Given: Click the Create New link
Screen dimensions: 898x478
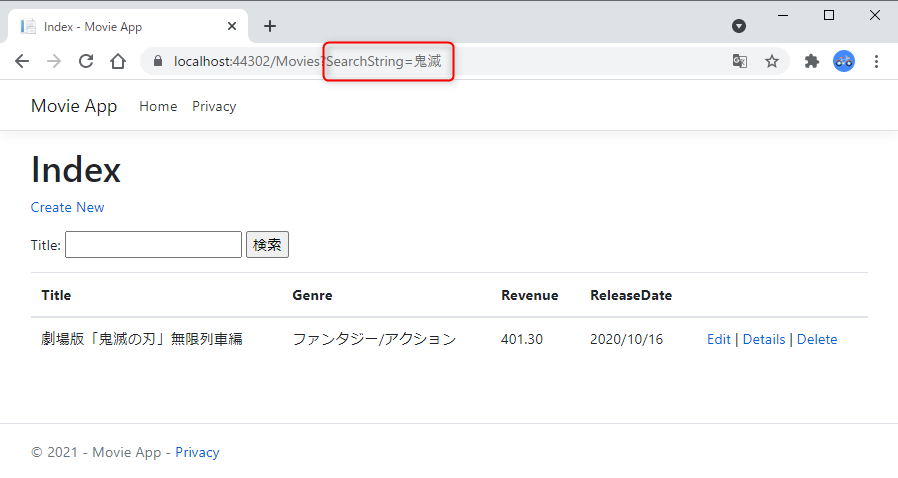Looking at the screenshot, I should (68, 207).
